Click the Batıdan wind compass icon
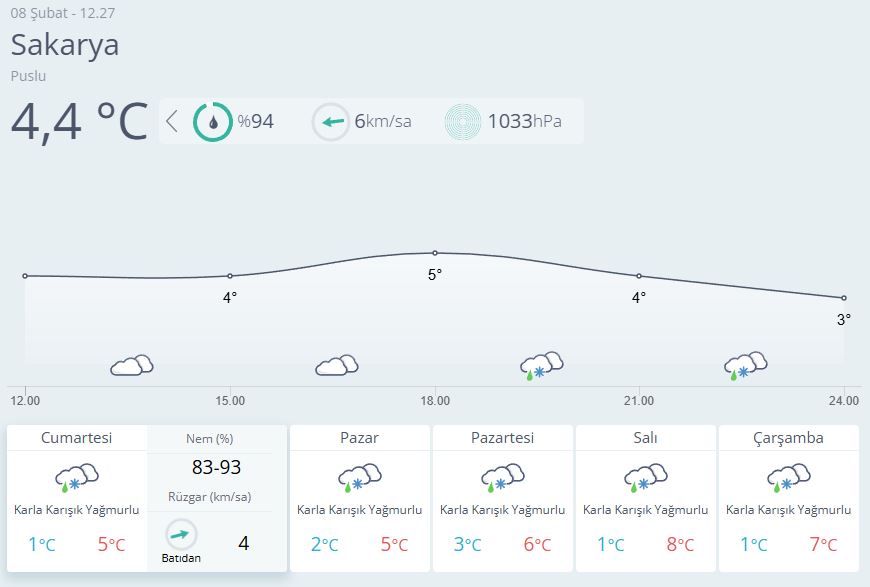The width and height of the screenshot is (870, 587). (181, 535)
